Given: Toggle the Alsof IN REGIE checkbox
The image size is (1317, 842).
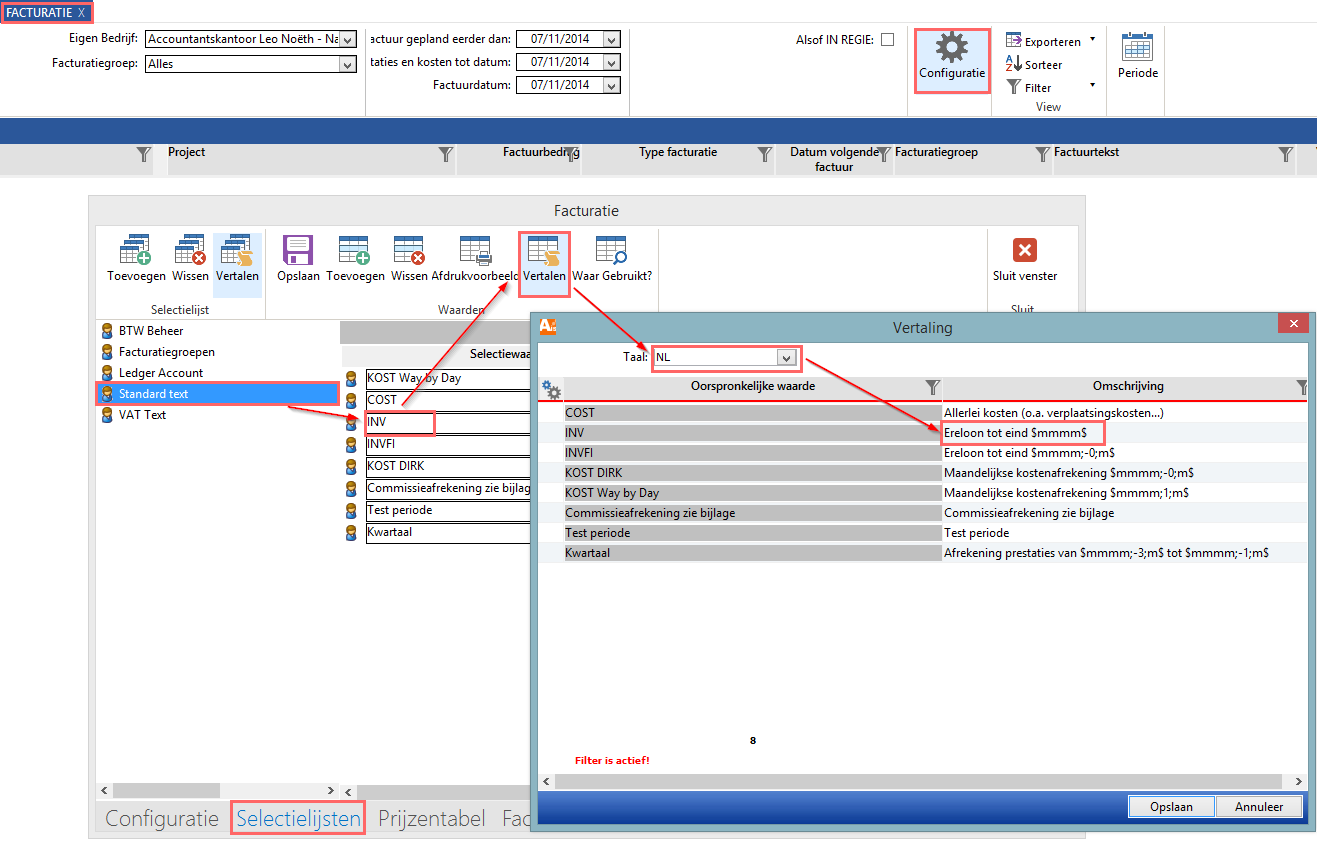Looking at the screenshot, I should coord(887,40).
